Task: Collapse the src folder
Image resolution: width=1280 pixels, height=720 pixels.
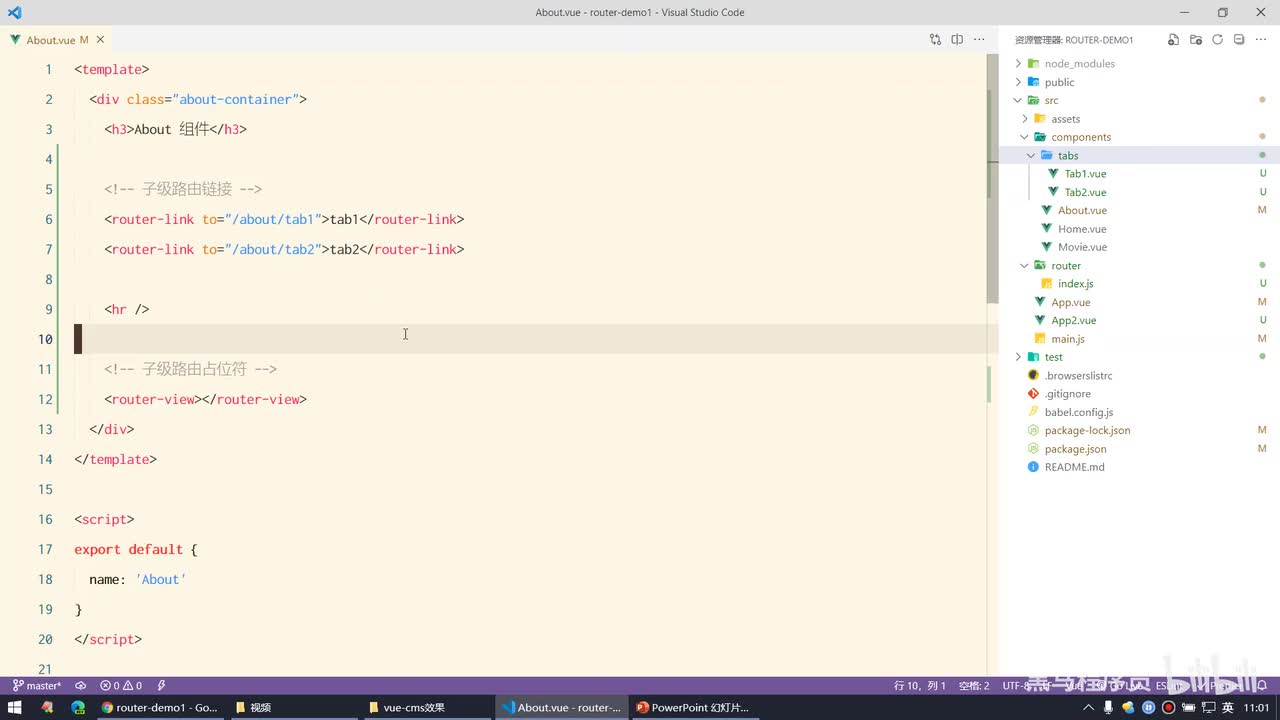Action: click(x=1019, y=100)
